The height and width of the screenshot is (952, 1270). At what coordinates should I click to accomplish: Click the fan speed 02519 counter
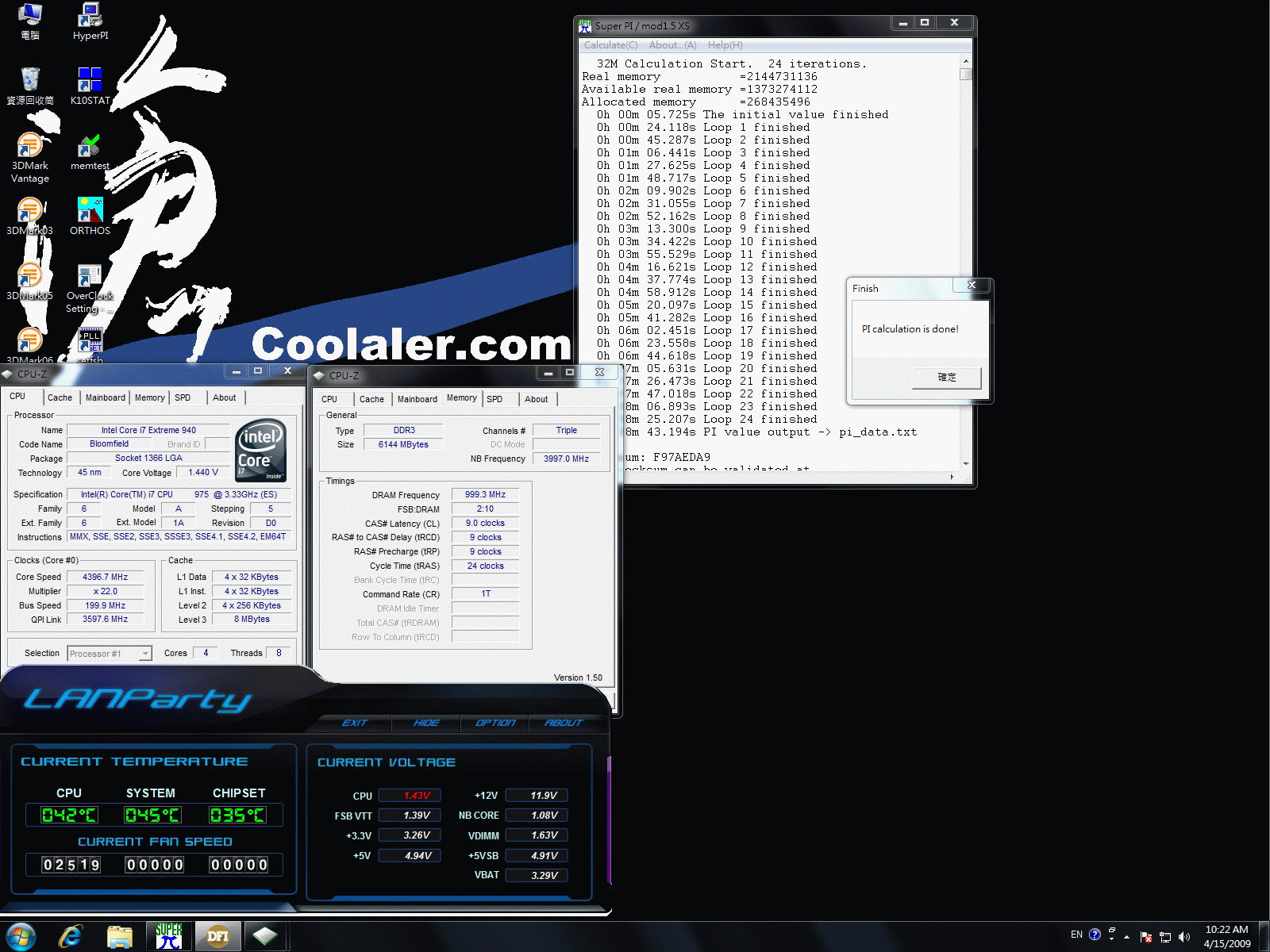(71, 865)
